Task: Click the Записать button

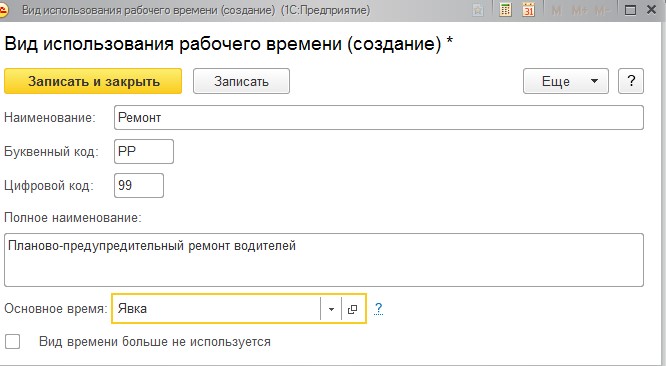Action: pyautogui.click(x=241, y=81)
